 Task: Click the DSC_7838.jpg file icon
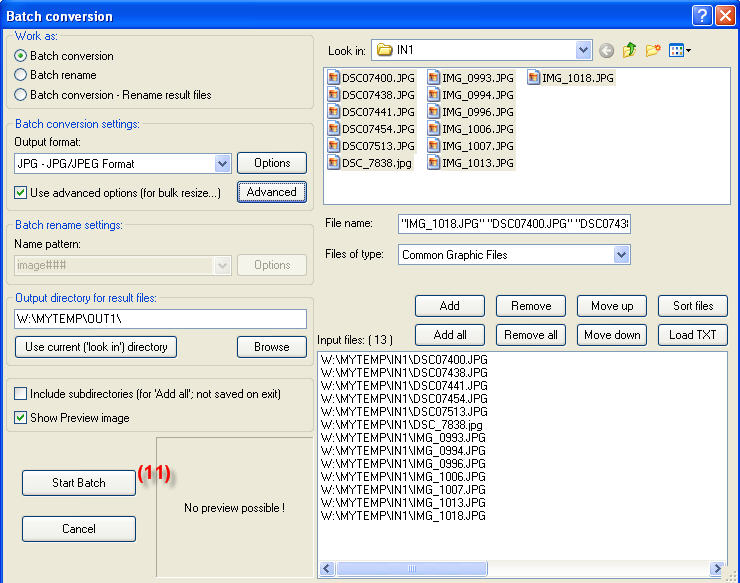point(334,162)
